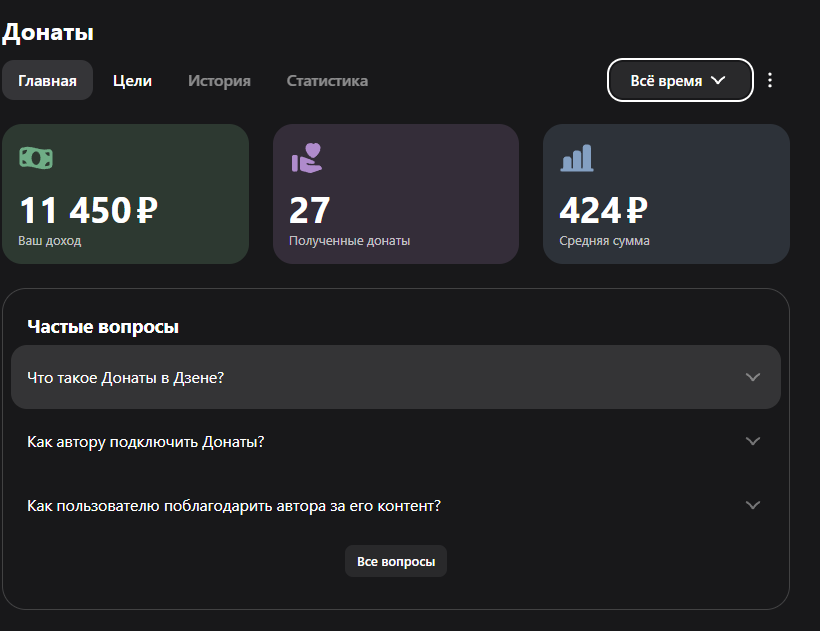The height and width of the screenshot is (631, 820).
Task: Switch to the Цели tab
Action: pyautogui.click(x=132, y=81)
